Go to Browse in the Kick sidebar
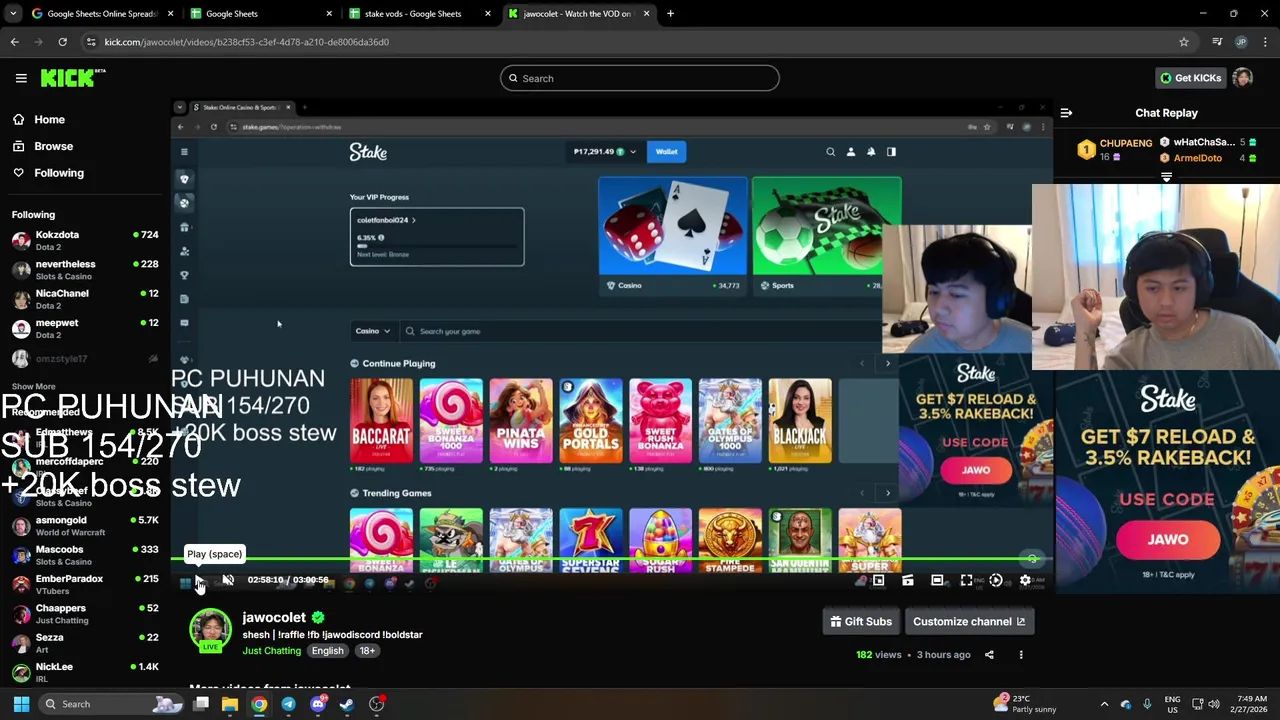Screen dimensions: 1280x720 click(x=85, y=146)
